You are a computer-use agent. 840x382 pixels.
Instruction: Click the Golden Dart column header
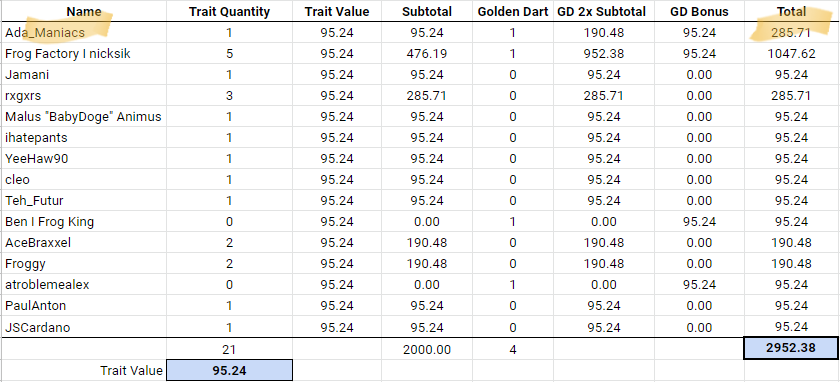(x=513, y=11)
